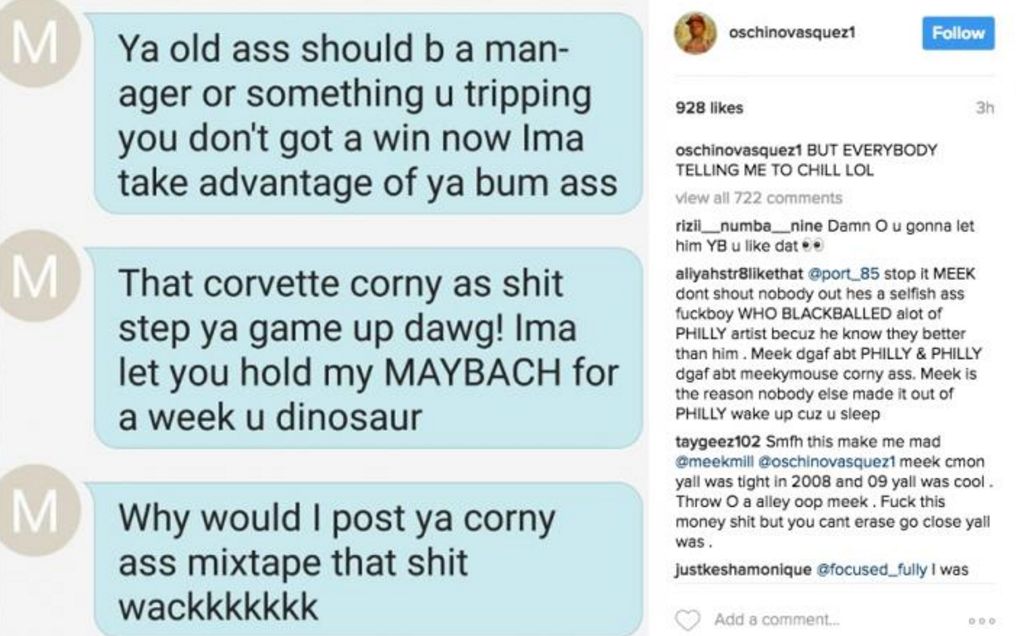Click the M avatar beside corvette message
Screen dimensions: 1019x636
pyautogui.click(x=36, y=276)
